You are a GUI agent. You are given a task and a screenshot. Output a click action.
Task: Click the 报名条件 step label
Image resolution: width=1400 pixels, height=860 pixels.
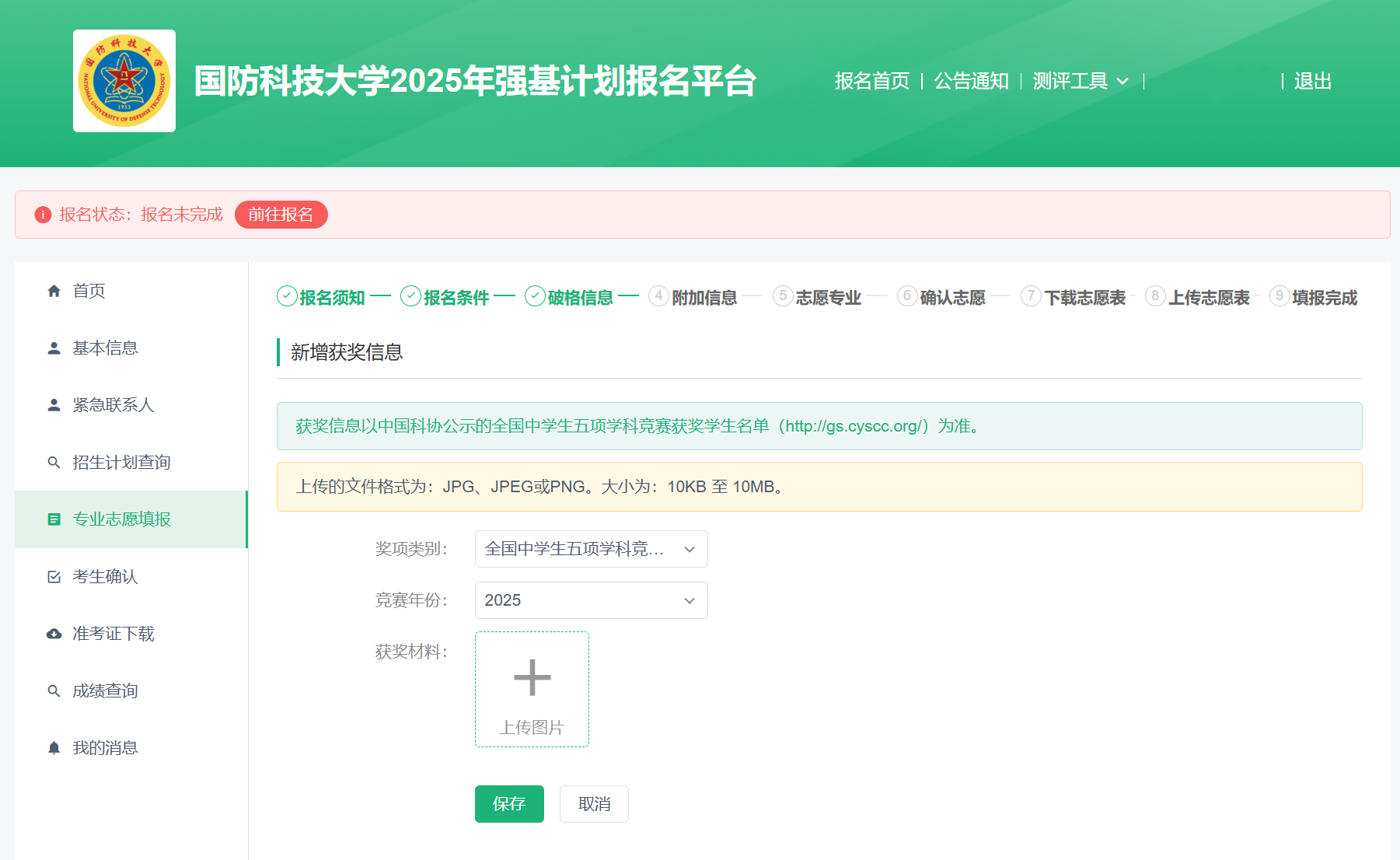coord(456,298)
